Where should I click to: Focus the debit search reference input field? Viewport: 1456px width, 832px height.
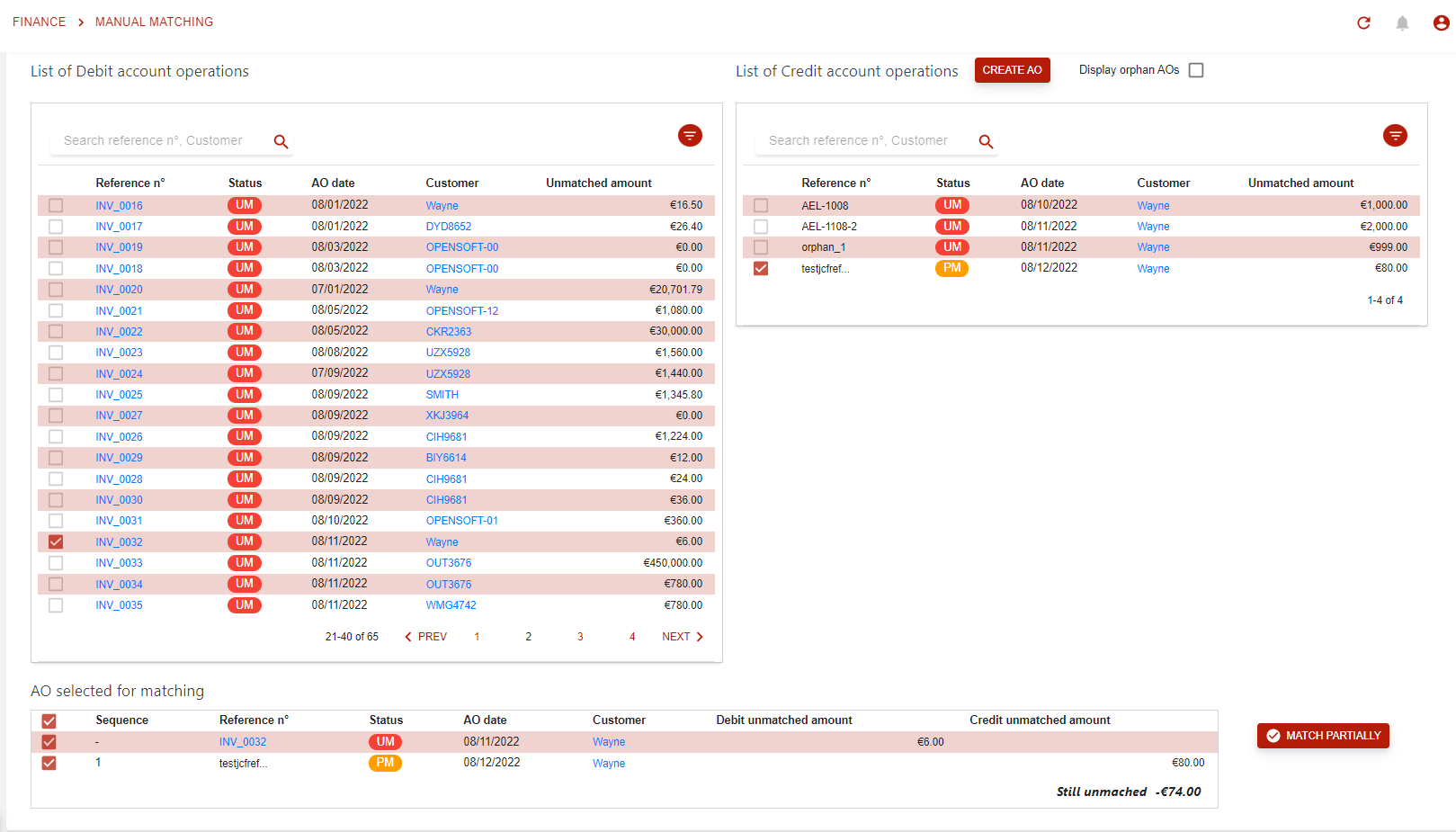(162, 140)
